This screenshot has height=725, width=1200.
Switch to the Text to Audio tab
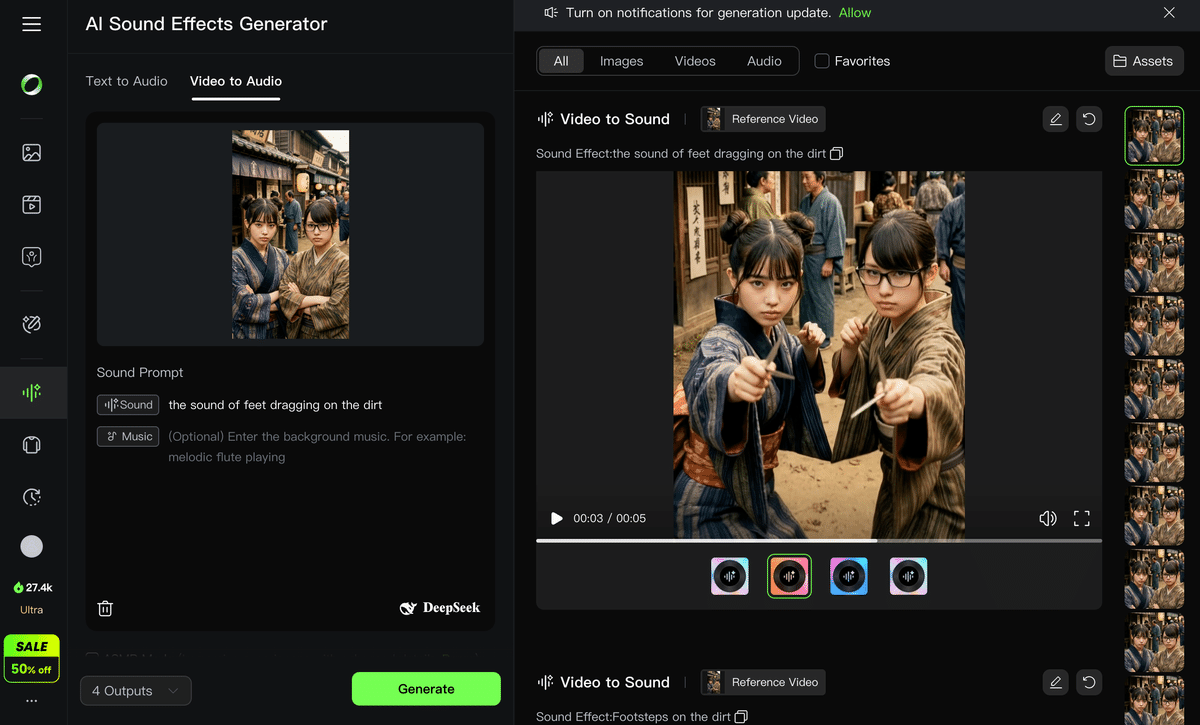pyautogui.click(x=126, y=81)
